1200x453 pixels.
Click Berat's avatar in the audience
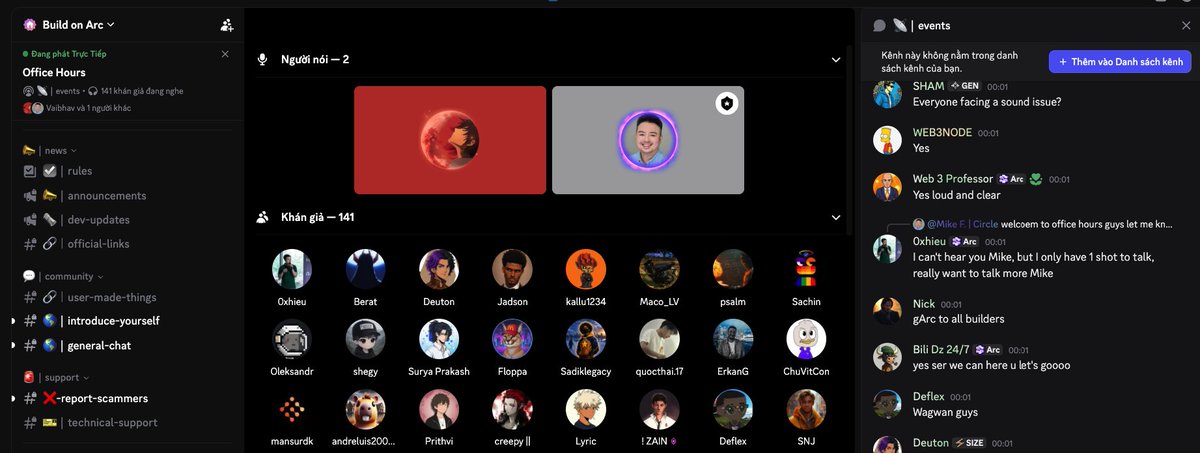(365, 269)
